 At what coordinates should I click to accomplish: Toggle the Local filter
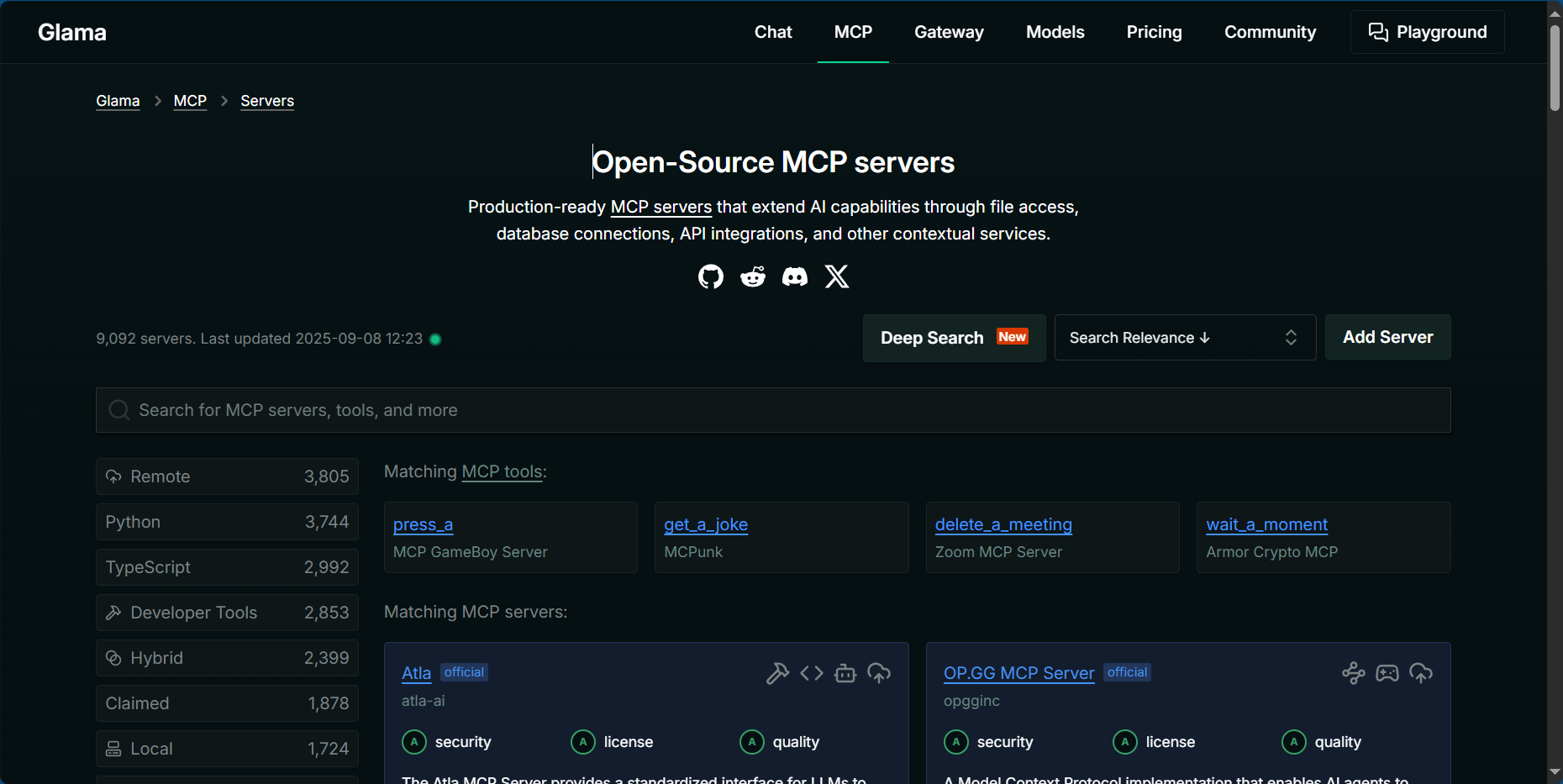click(227, 749)
